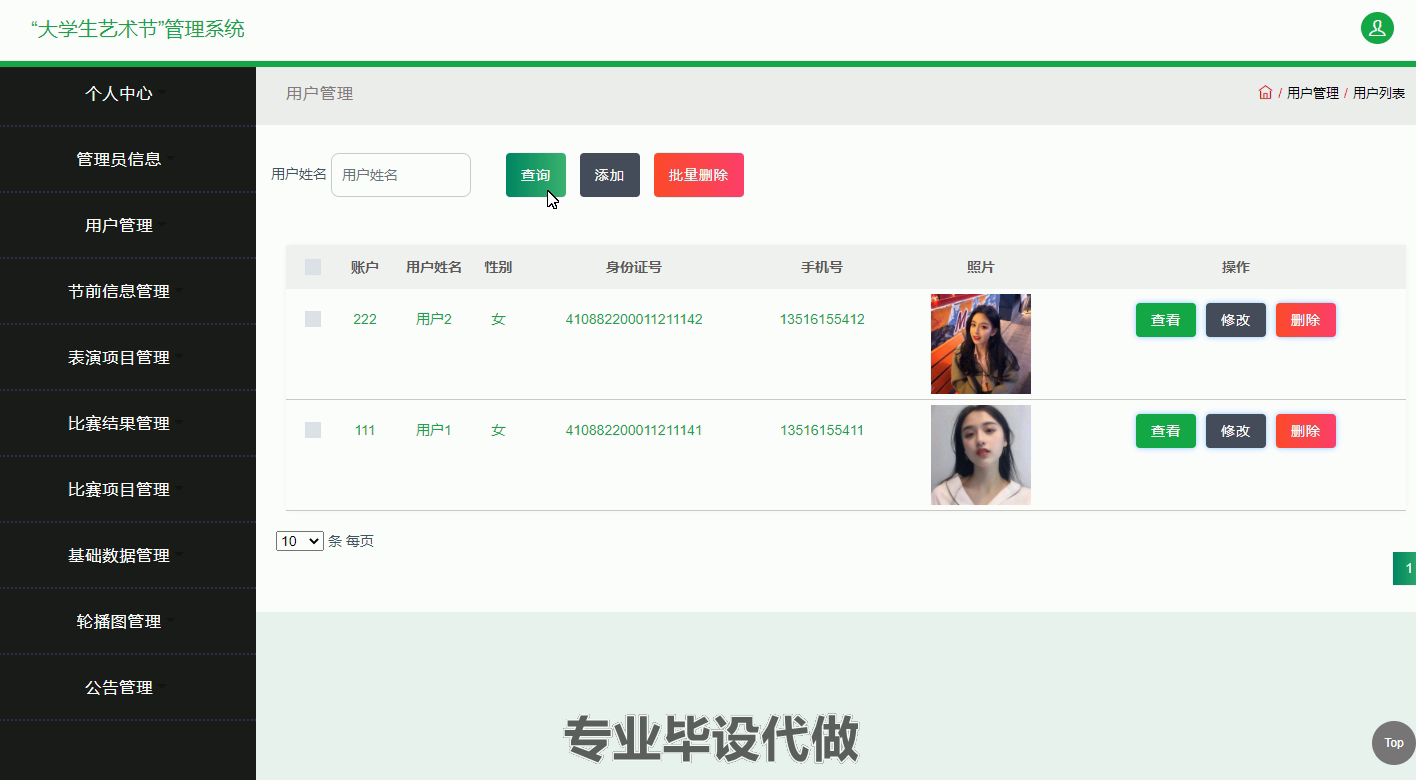Focus the 用户姓名 search input field
Viewport: 1416px width, 780px height.
pos(401,175)
